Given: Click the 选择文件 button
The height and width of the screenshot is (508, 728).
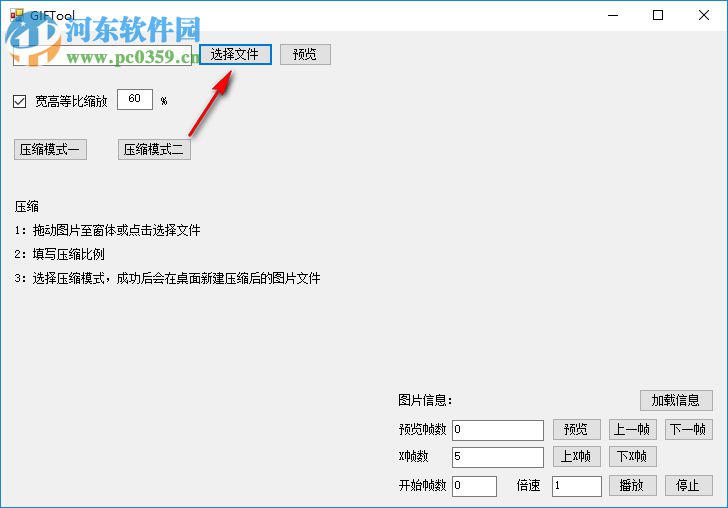Looking at the screenshot, I should pyautogui.click(x=235, y=55).
